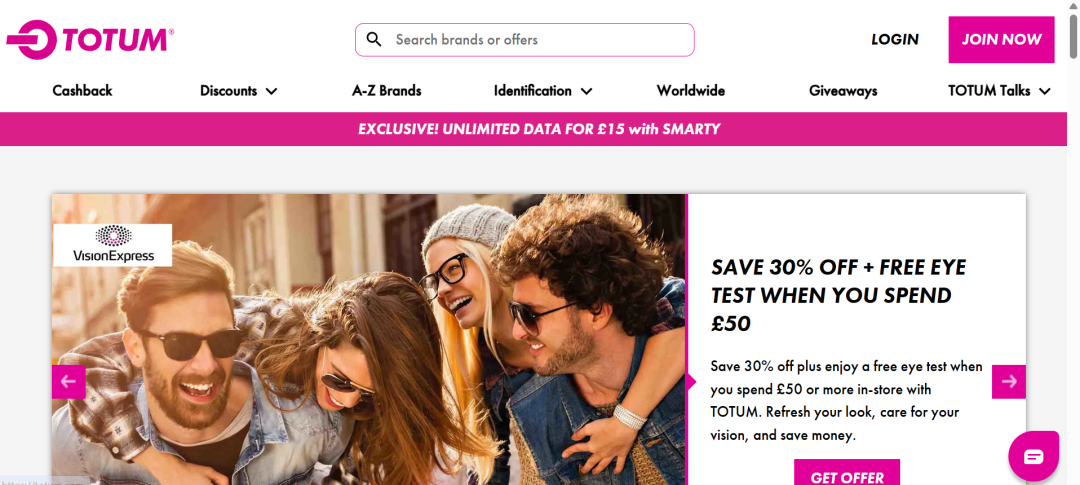This screenshot has height=485, width=1080.
Task: Click the LOGIN link
Action: pos(895,40)
